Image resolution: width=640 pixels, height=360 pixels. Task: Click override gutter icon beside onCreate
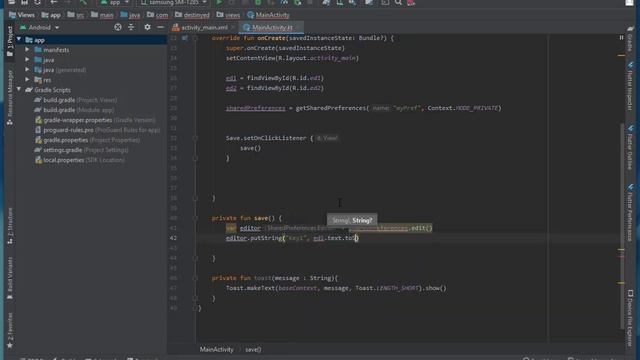click(185, 38)
